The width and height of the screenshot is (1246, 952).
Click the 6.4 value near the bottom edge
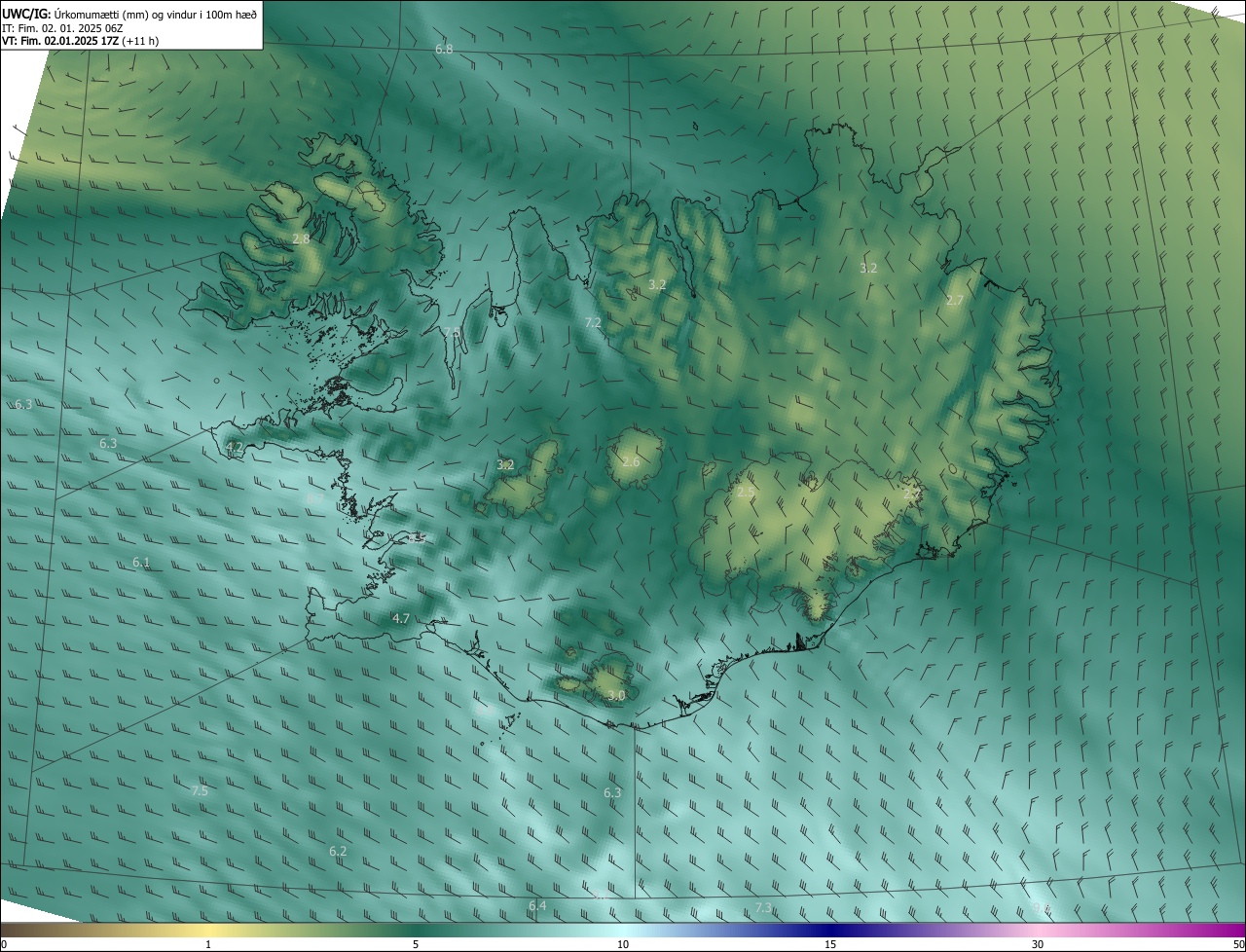pos(537,906)
